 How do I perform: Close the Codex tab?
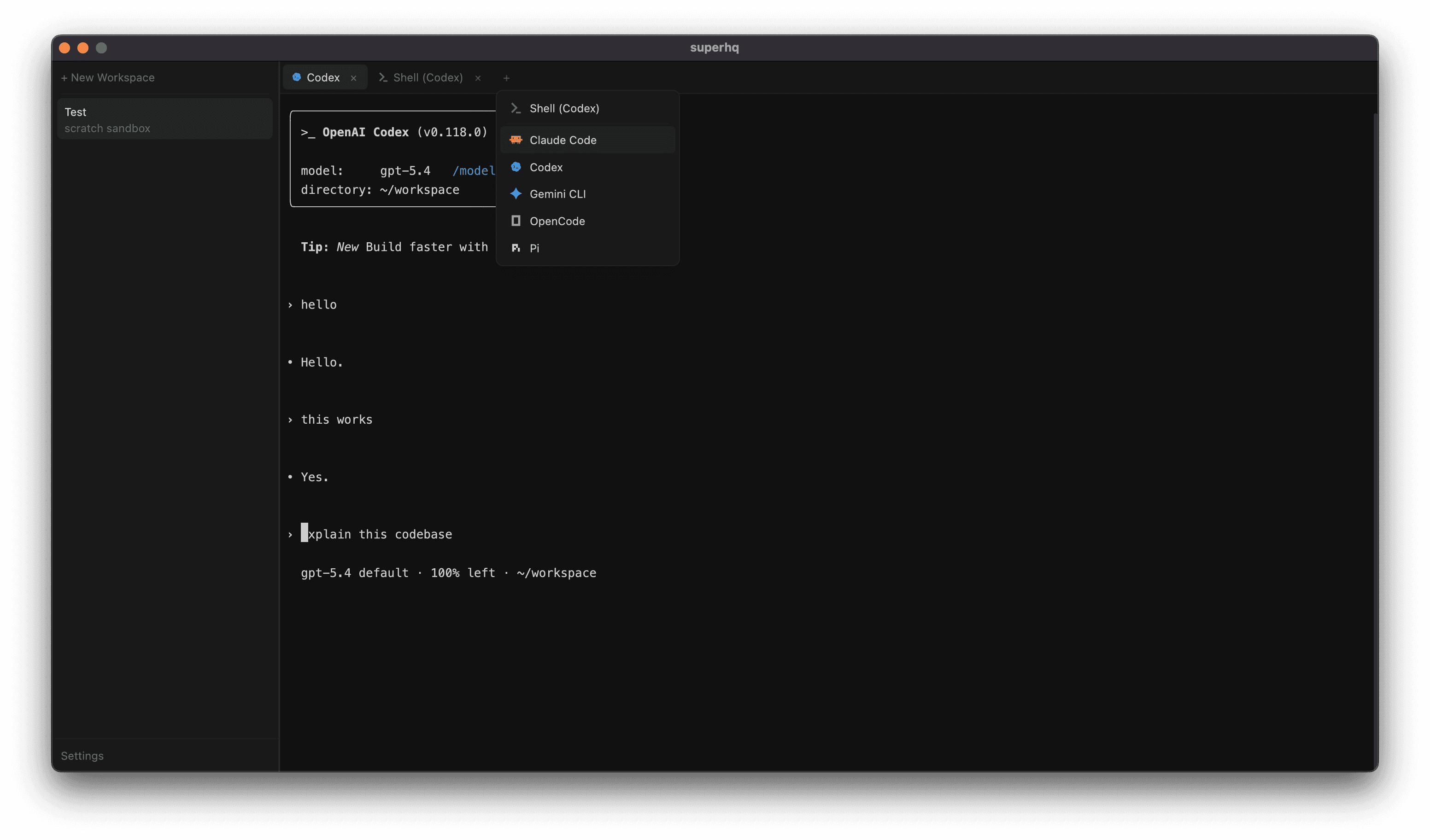pyautogui.click(x=353, y=78)
